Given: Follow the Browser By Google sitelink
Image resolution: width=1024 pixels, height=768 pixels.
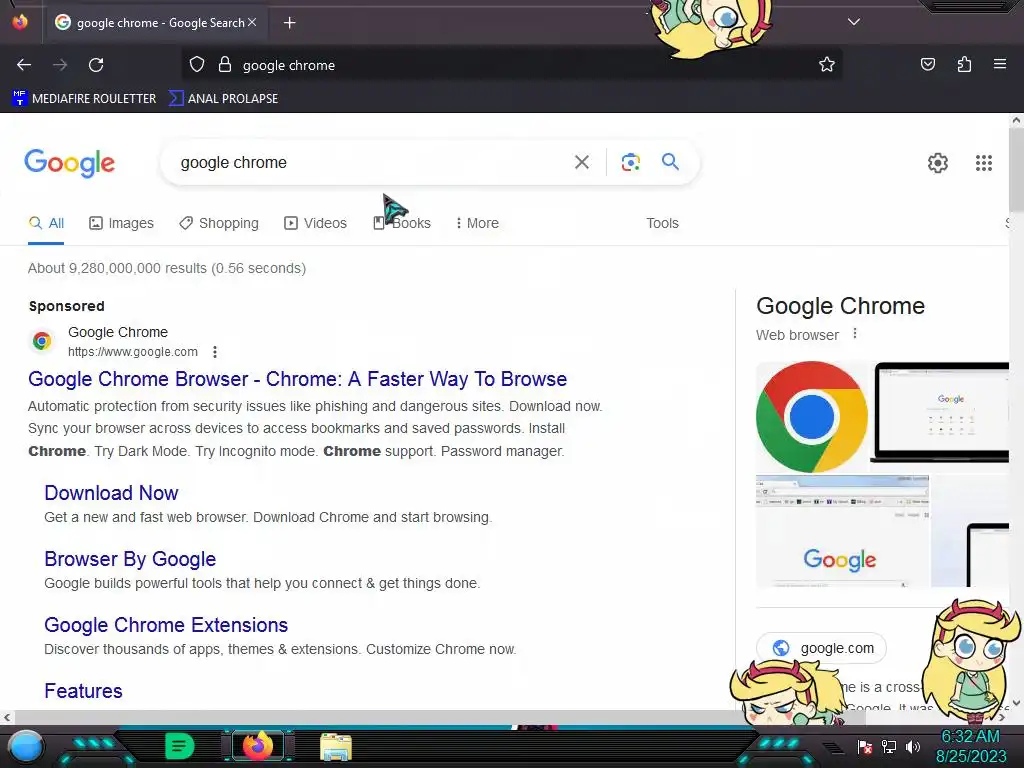Looking at the screenshot, I should click(x=130, y=559).
